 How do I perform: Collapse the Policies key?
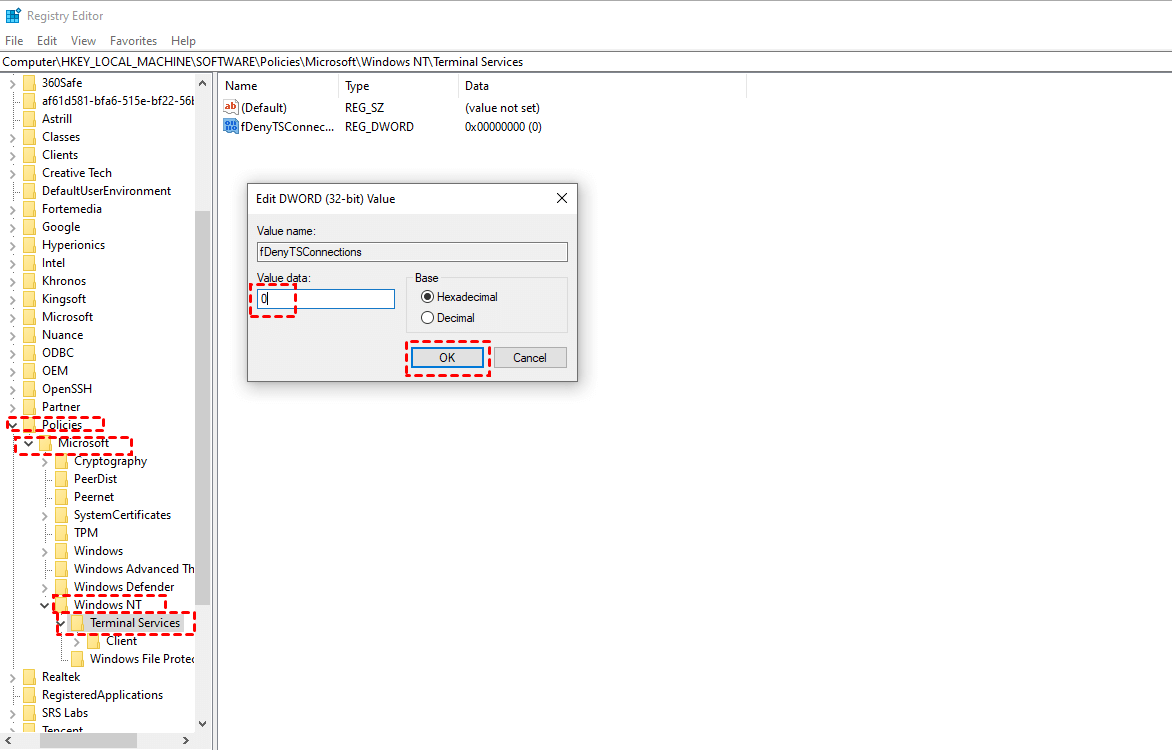point(13,425)
